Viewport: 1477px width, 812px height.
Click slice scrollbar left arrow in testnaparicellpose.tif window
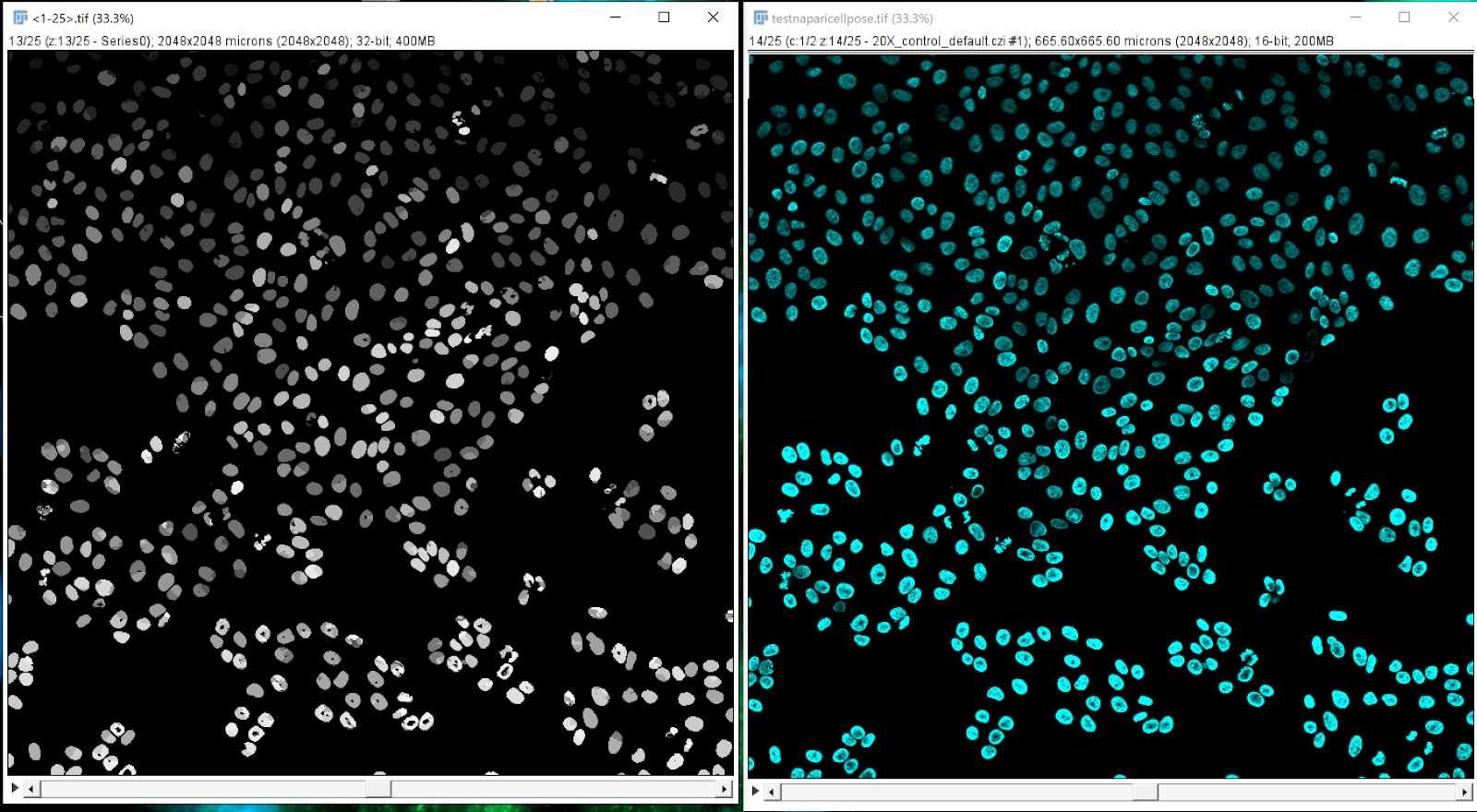click(774, 792)
